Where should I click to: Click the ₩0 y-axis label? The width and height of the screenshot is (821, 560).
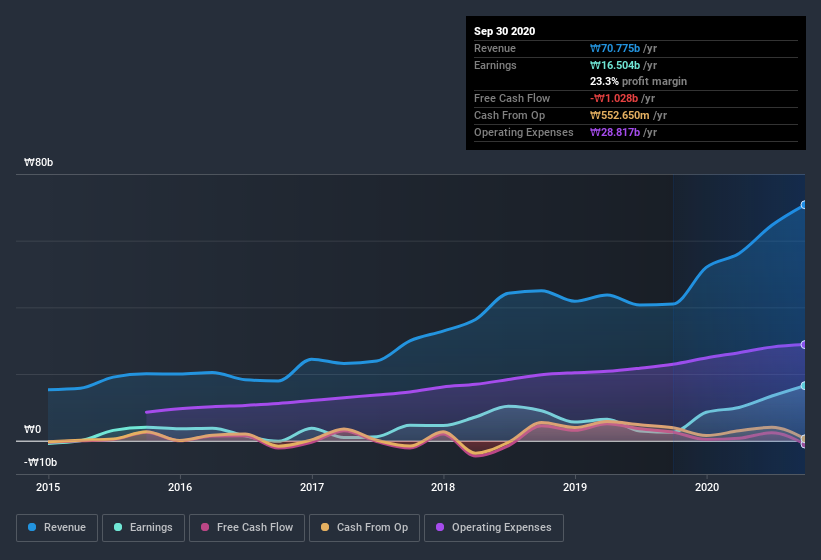pyautogui.click(x=32, y=429)
